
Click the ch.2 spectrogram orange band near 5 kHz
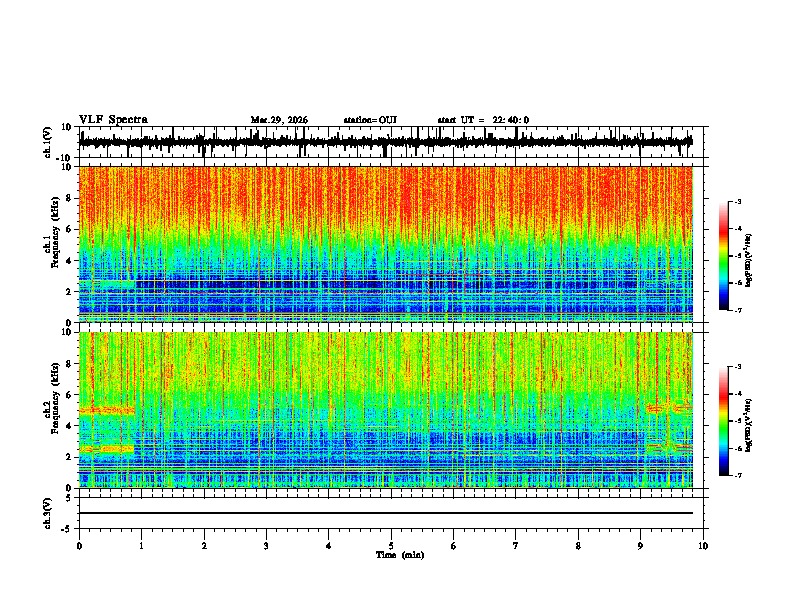click(107, 411)
